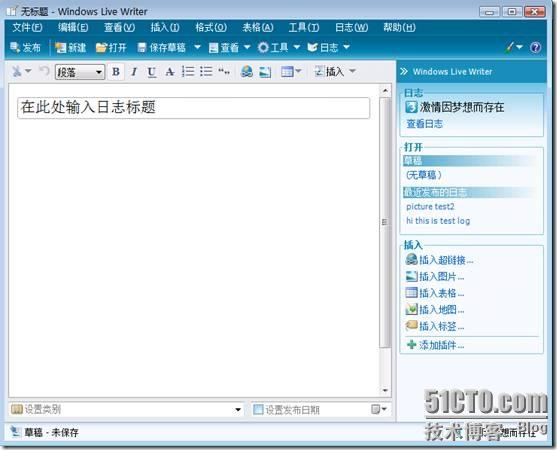Open the 插入 menu in menu bar
Viewport: 557px width, 450px height.
point(165,27)
